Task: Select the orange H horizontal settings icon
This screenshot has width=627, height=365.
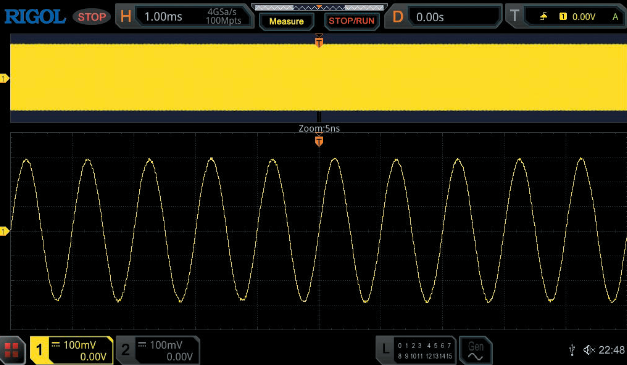Action: click(x=126, y=16)
